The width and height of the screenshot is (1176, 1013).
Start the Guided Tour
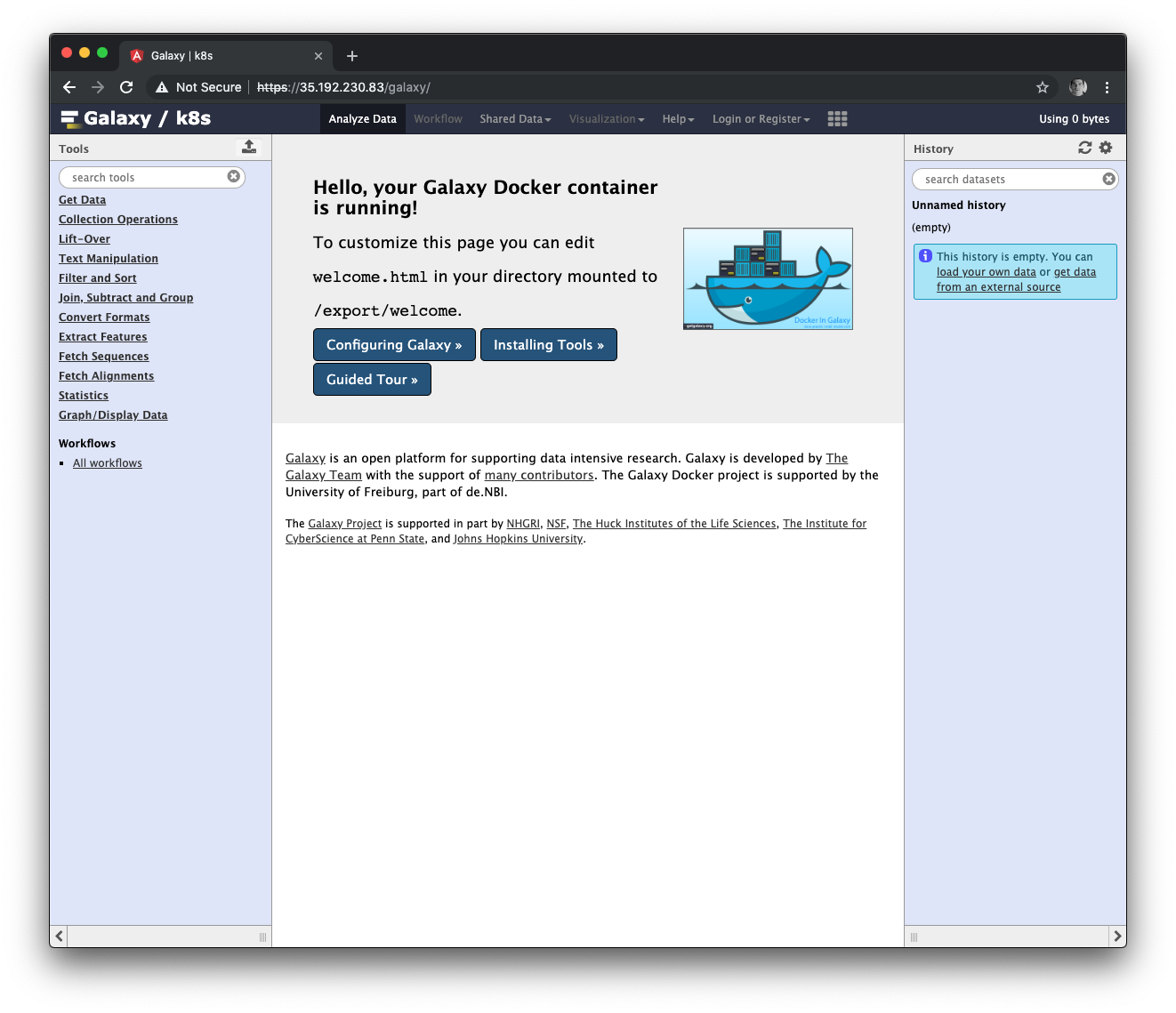(x=372, y=380)
